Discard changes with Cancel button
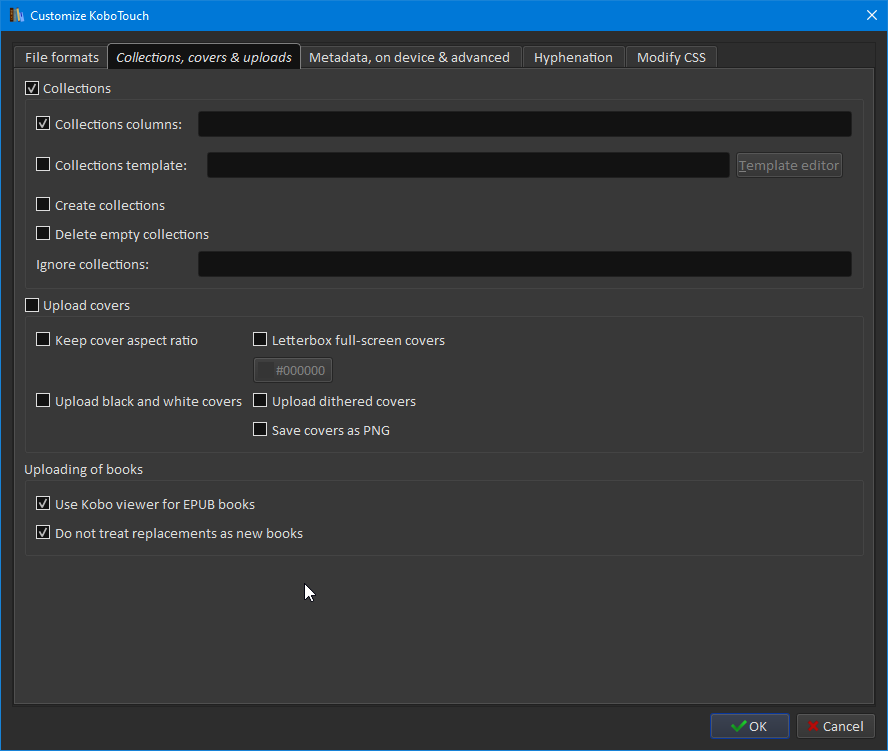This screenshot has width=888, height=751. (835, 726)
